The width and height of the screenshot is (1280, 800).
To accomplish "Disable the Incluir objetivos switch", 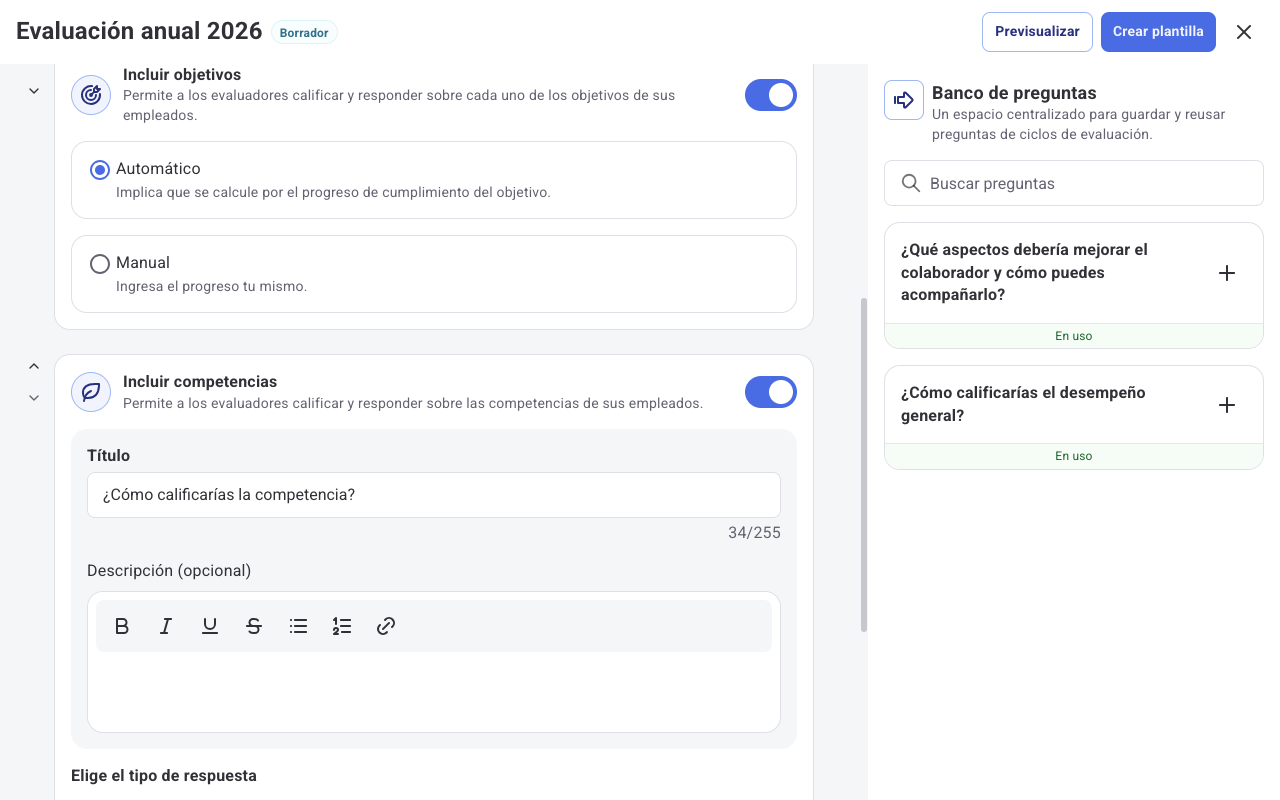I will (771, 95).
